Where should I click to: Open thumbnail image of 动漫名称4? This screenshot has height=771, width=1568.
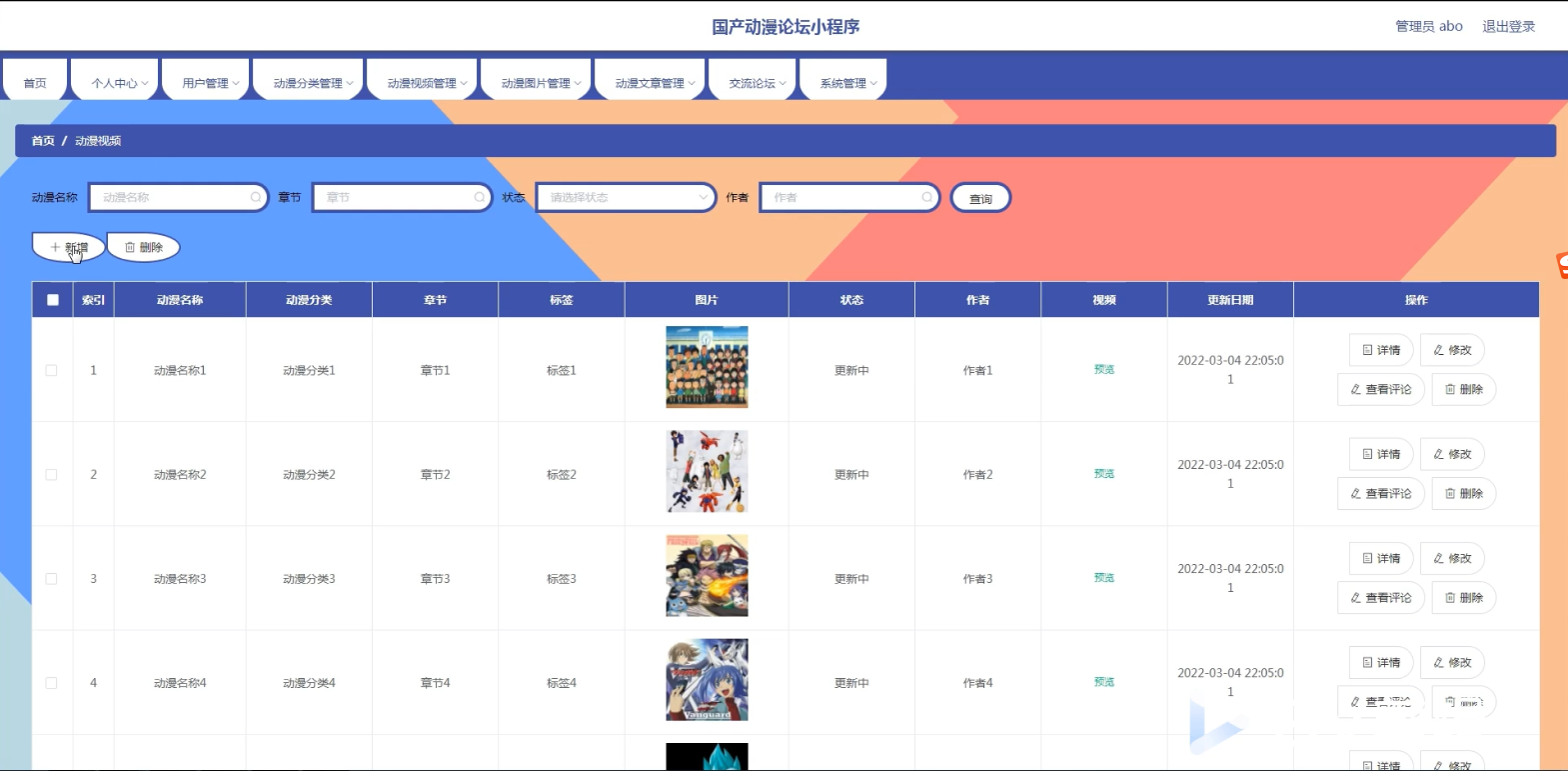pos(707,680)
